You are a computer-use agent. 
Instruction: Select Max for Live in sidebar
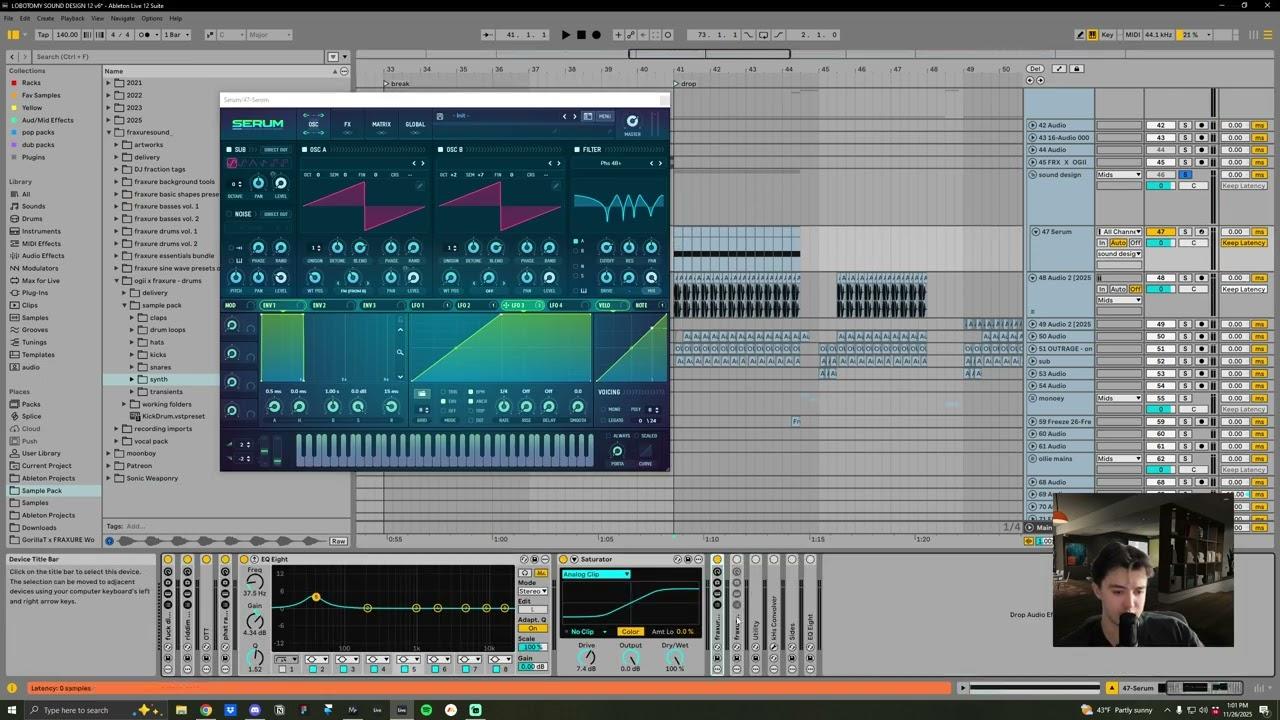click(x=41, y=281)
